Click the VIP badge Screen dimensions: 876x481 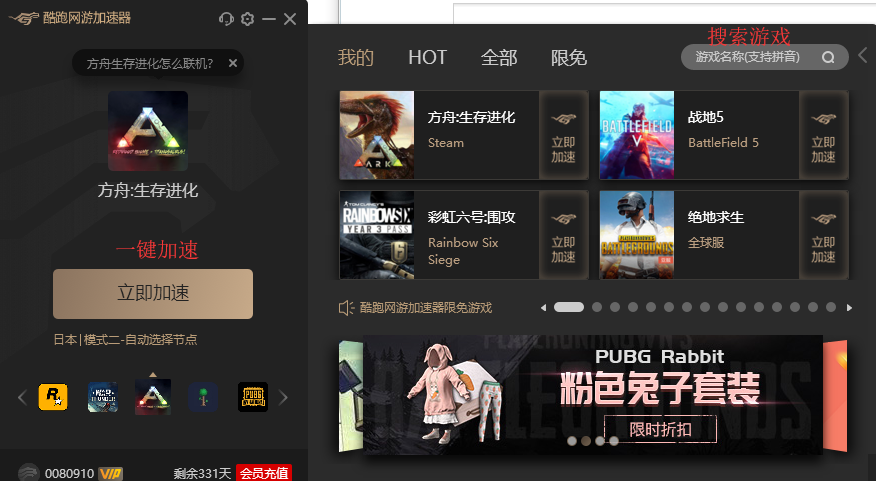[111, 474]
